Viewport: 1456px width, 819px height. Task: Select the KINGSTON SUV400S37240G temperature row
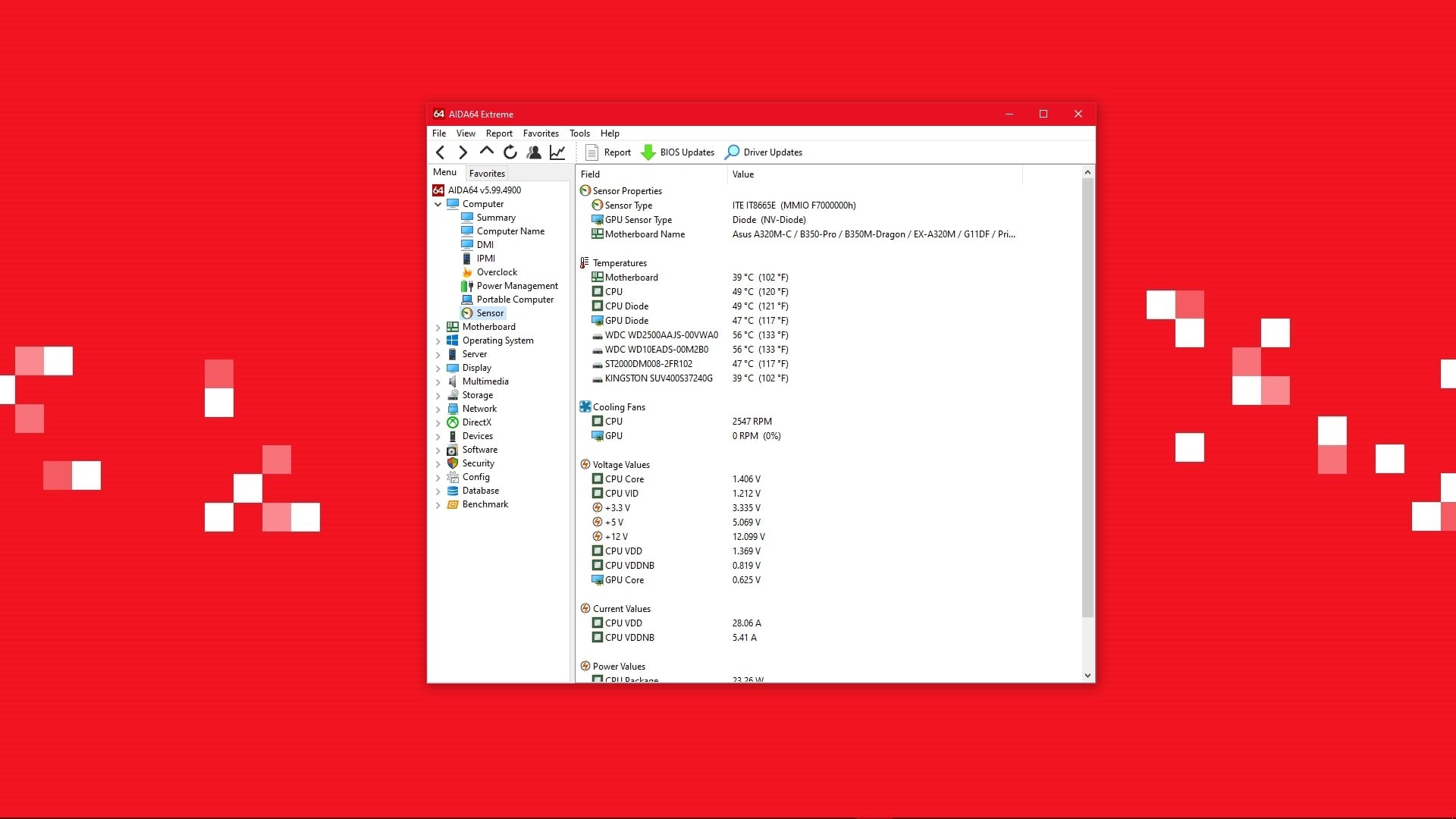click(828, 378)
